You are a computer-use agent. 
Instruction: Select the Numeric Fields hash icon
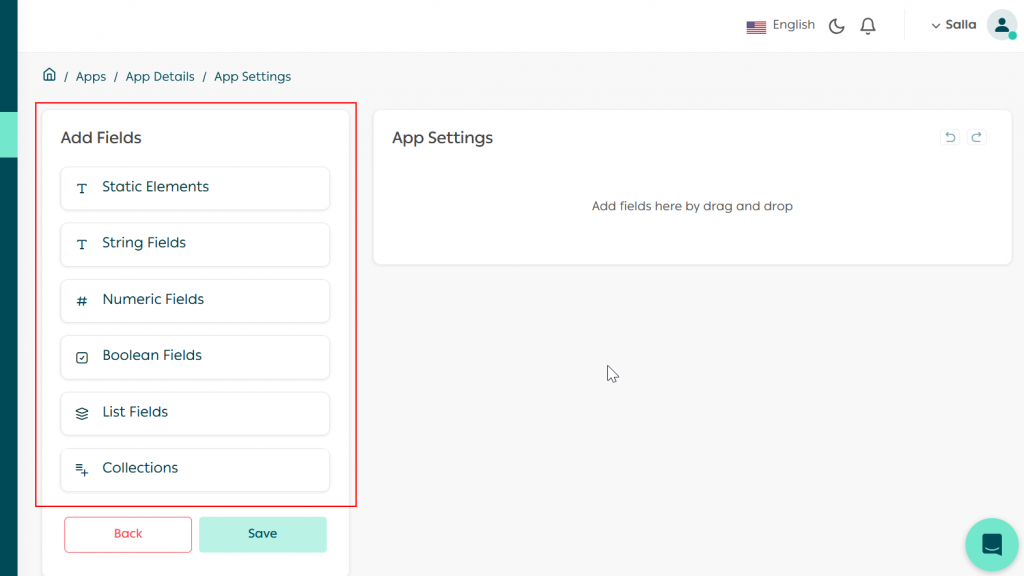point(82,301)
